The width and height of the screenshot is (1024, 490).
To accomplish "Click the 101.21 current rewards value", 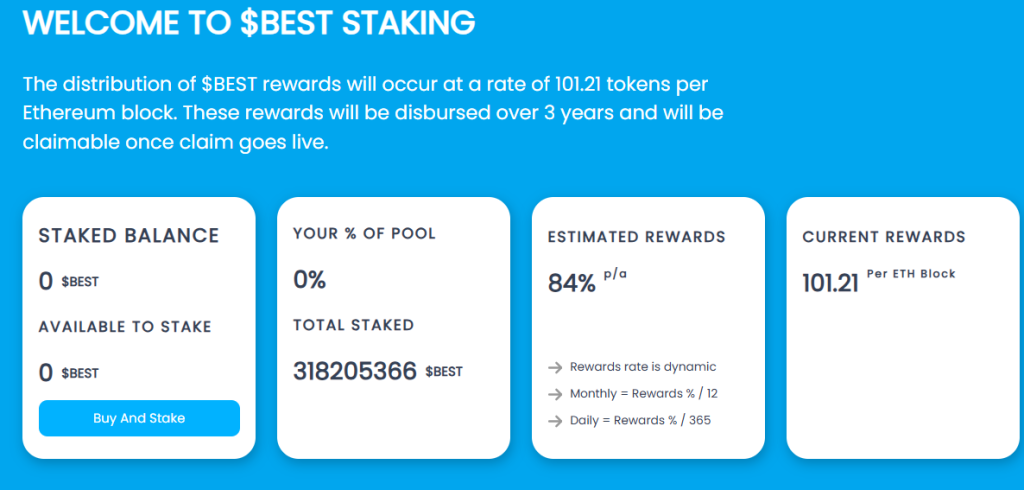I will (830, 283).
